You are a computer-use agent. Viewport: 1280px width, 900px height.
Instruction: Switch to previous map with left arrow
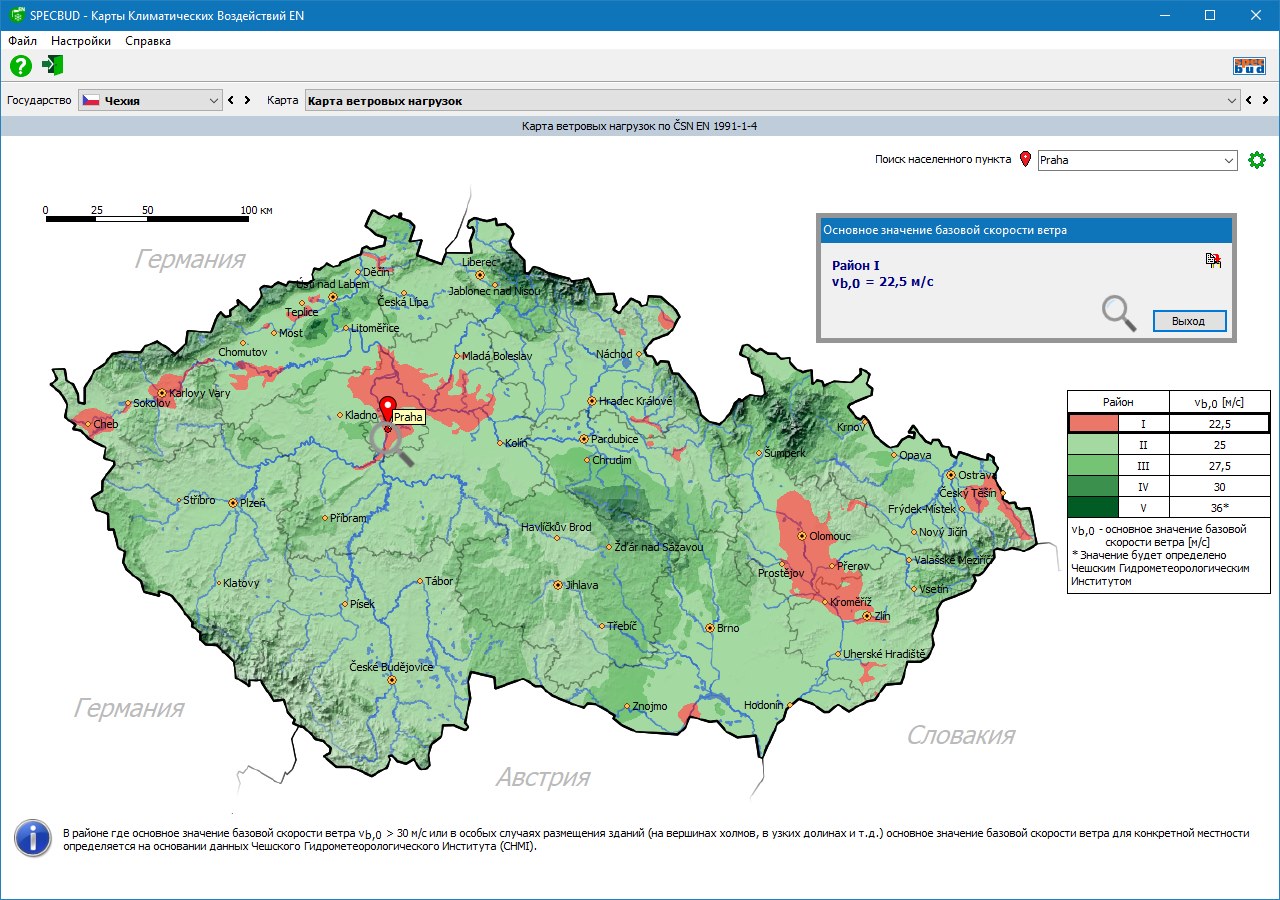pyautogui.click(x=1248, y=100)
